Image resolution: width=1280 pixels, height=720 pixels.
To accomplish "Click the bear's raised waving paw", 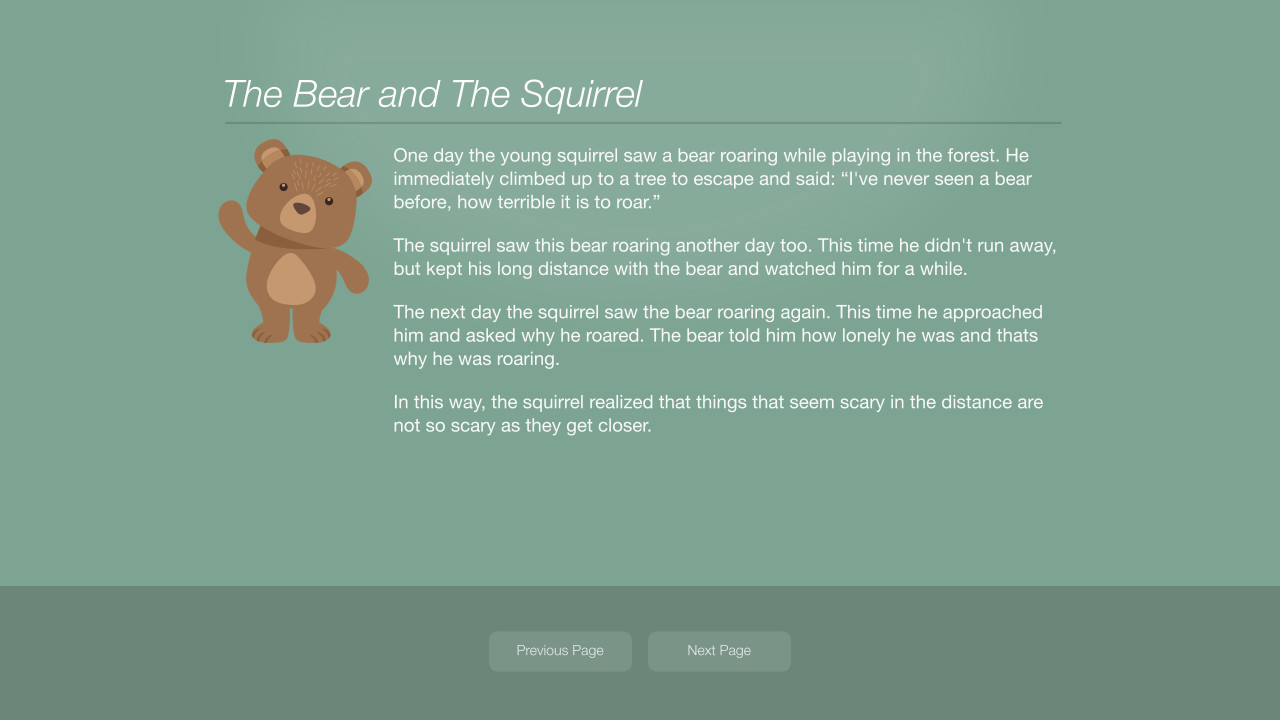I will point(232,218).
